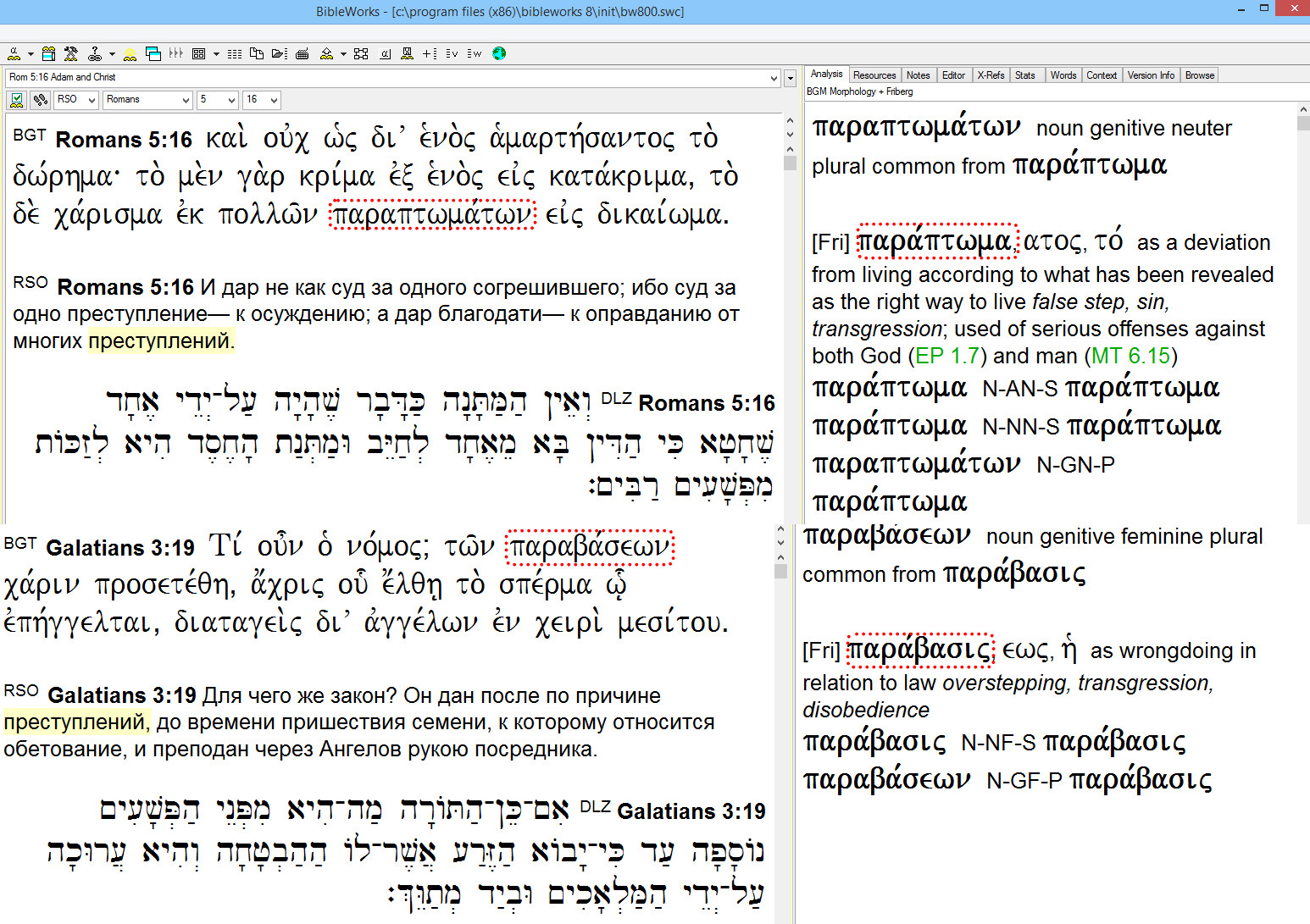The image size is (1310, 924).
Task: Open dropdown arrow next to grid layout icon
Action: (x=216, y=54)
